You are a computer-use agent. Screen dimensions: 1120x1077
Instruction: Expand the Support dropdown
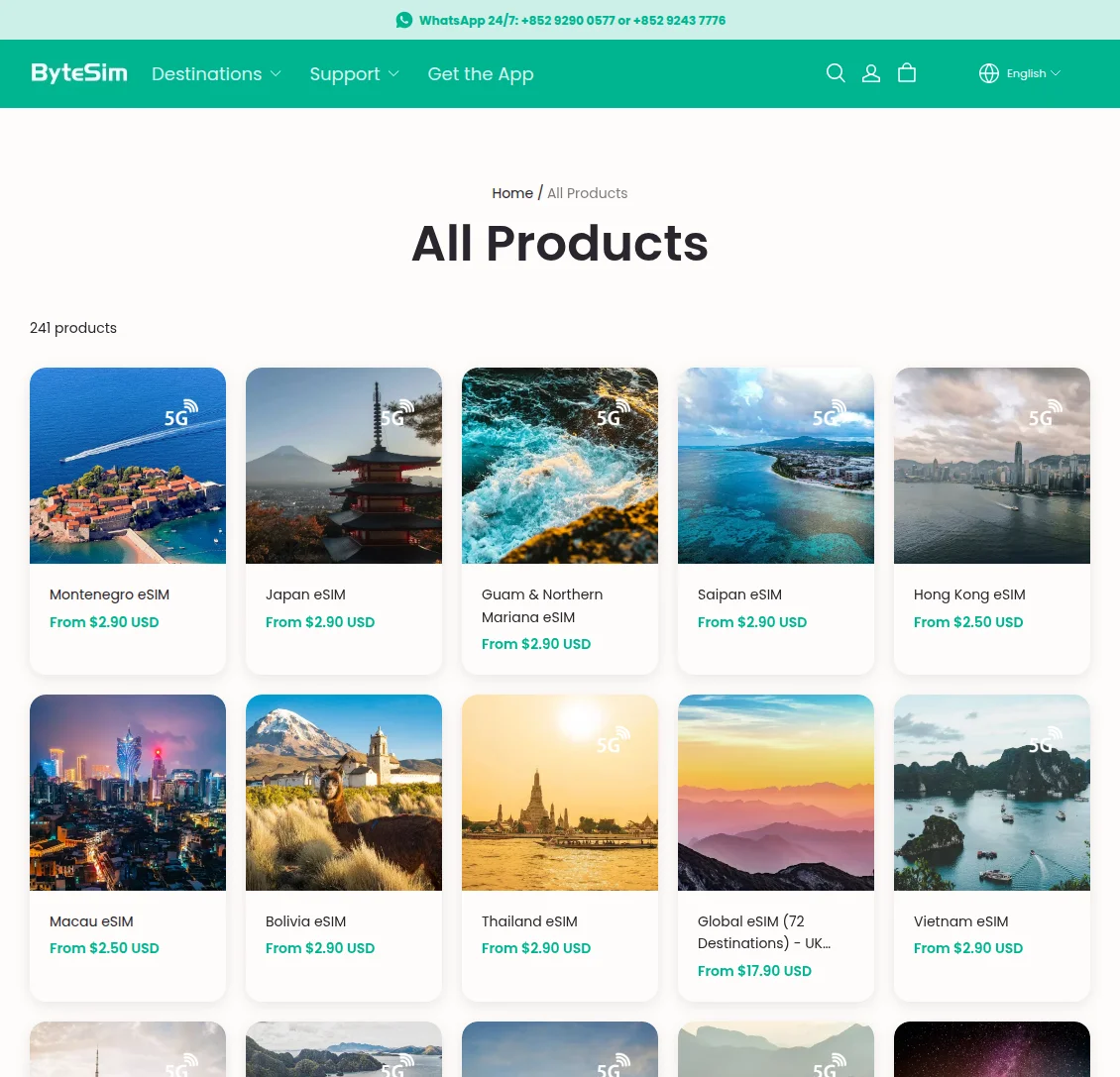tap(354, 73)
